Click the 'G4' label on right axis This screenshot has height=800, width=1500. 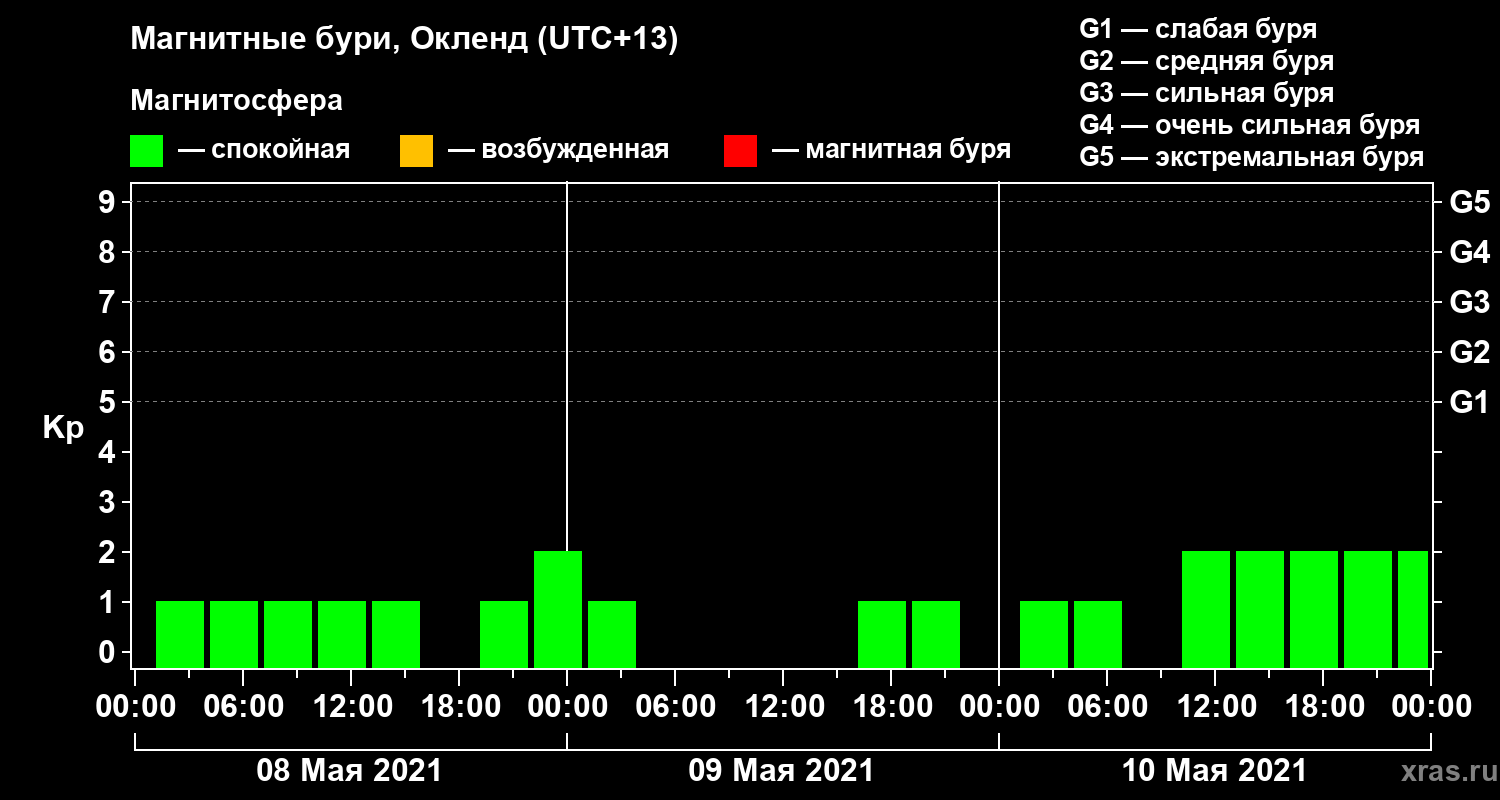[1470, 252]
